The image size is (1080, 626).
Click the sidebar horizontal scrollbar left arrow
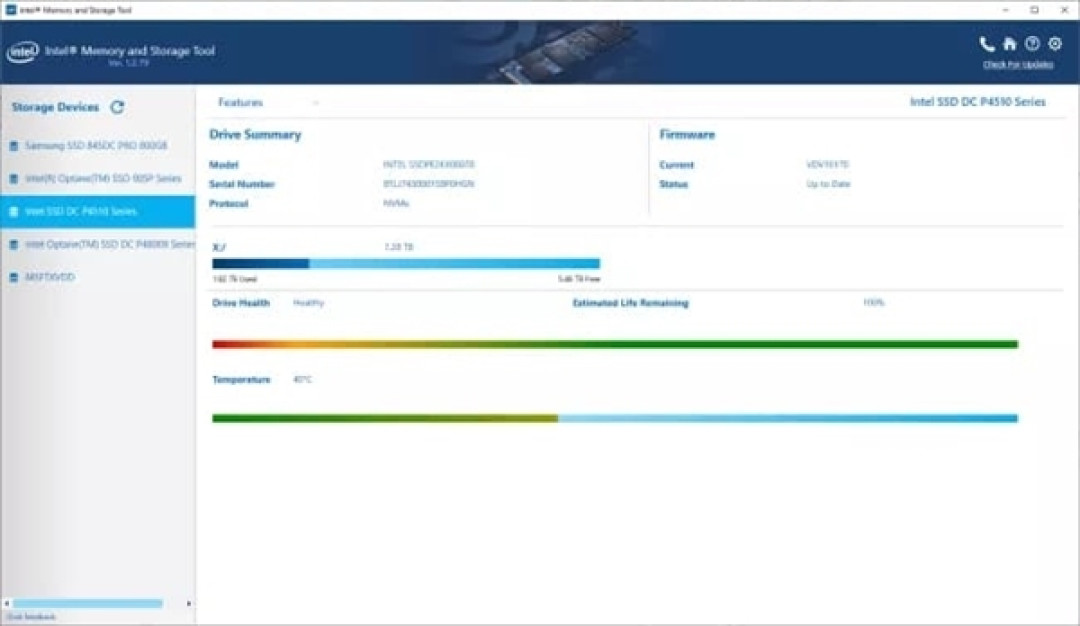tap(6, 604)
